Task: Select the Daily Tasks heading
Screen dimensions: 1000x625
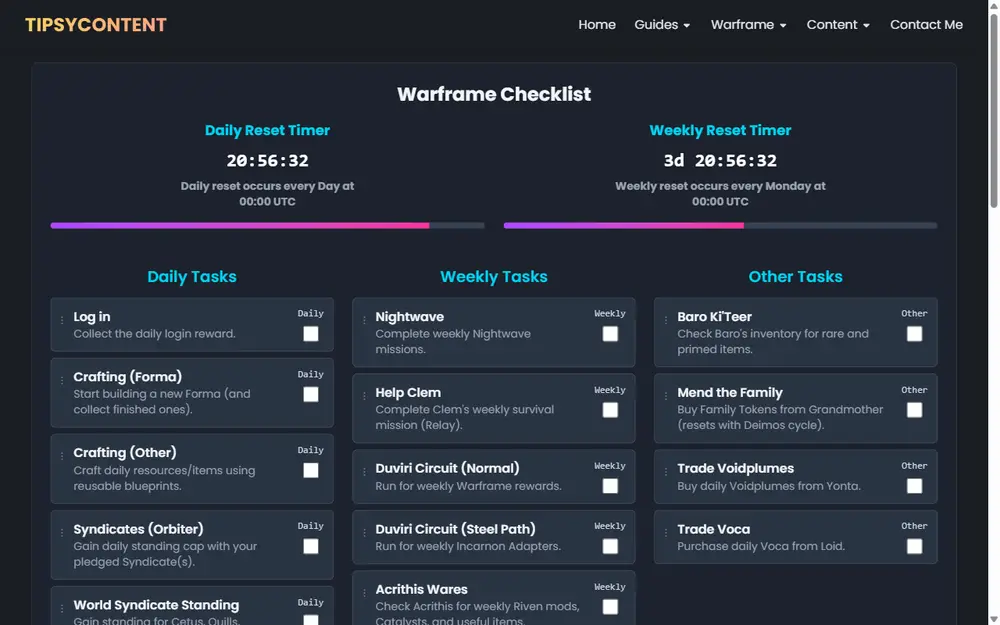Action: pyautogui.click(x=192, y=277)
